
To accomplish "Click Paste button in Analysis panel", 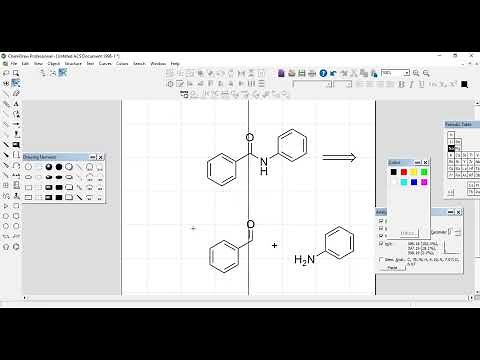I will coord(393,268).
